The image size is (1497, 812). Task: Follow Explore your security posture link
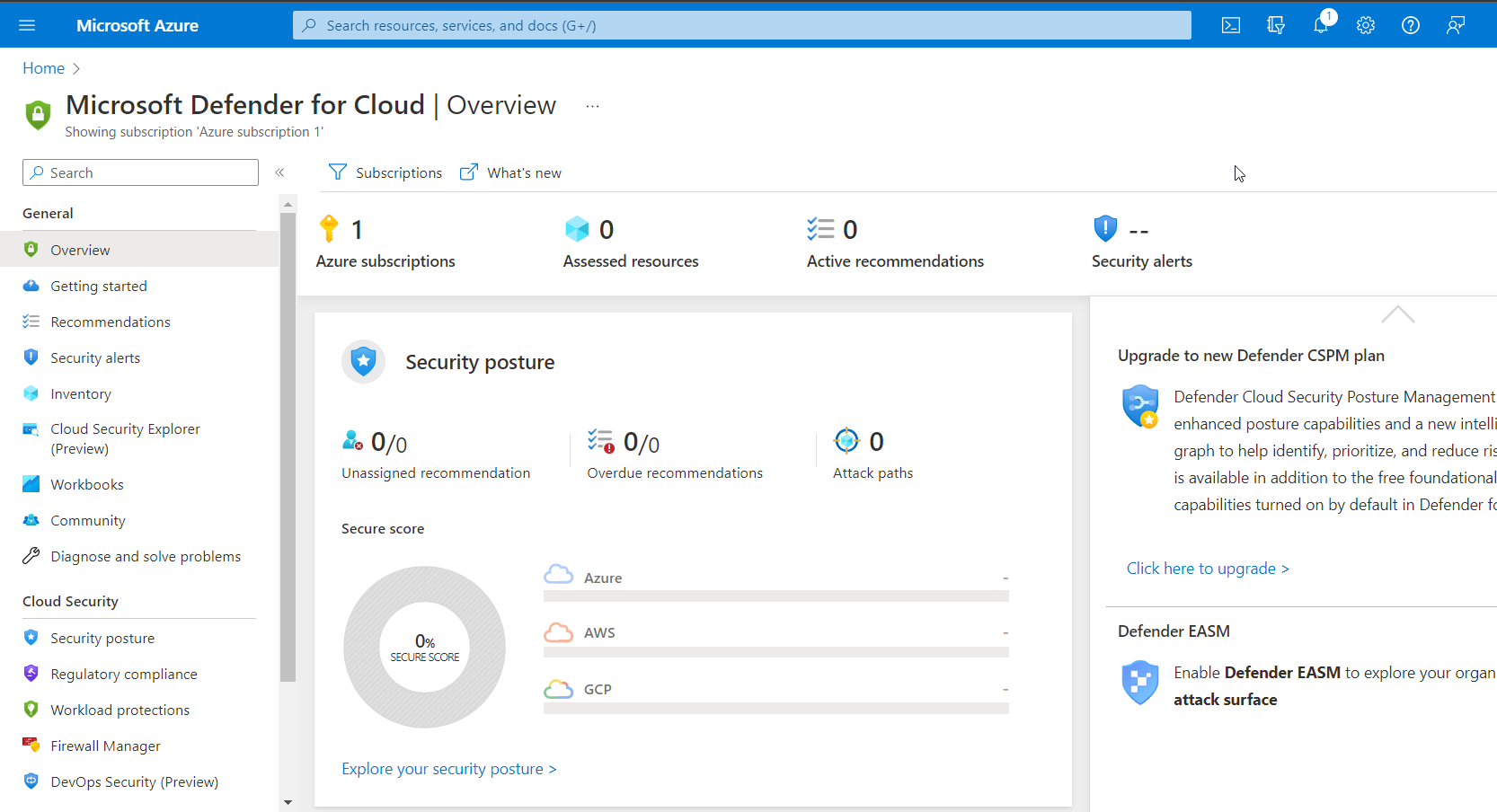pyautogui.click(x=448, y=769)
